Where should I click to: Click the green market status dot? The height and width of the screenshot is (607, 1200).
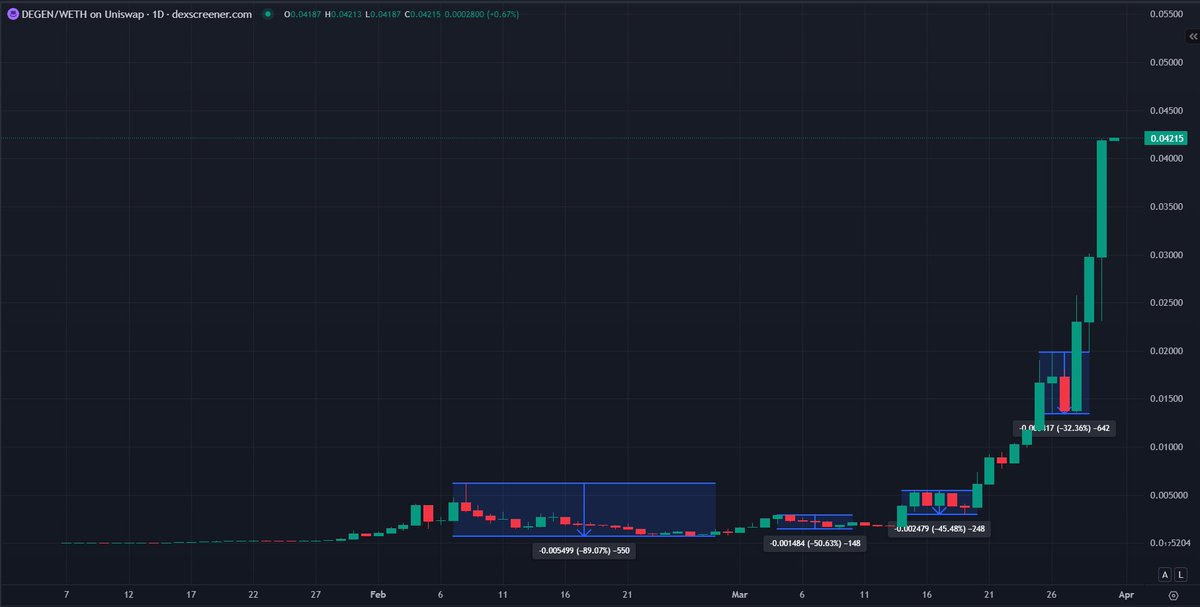(267, 14)
